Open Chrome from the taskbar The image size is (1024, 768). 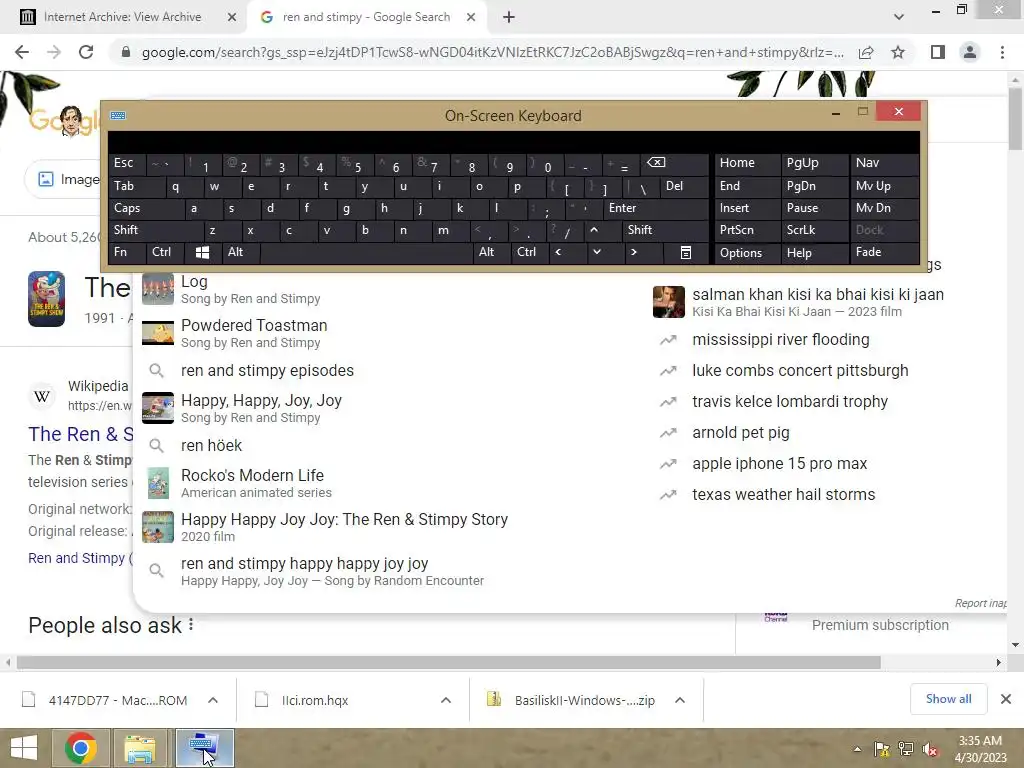click(x=81, y=748)
